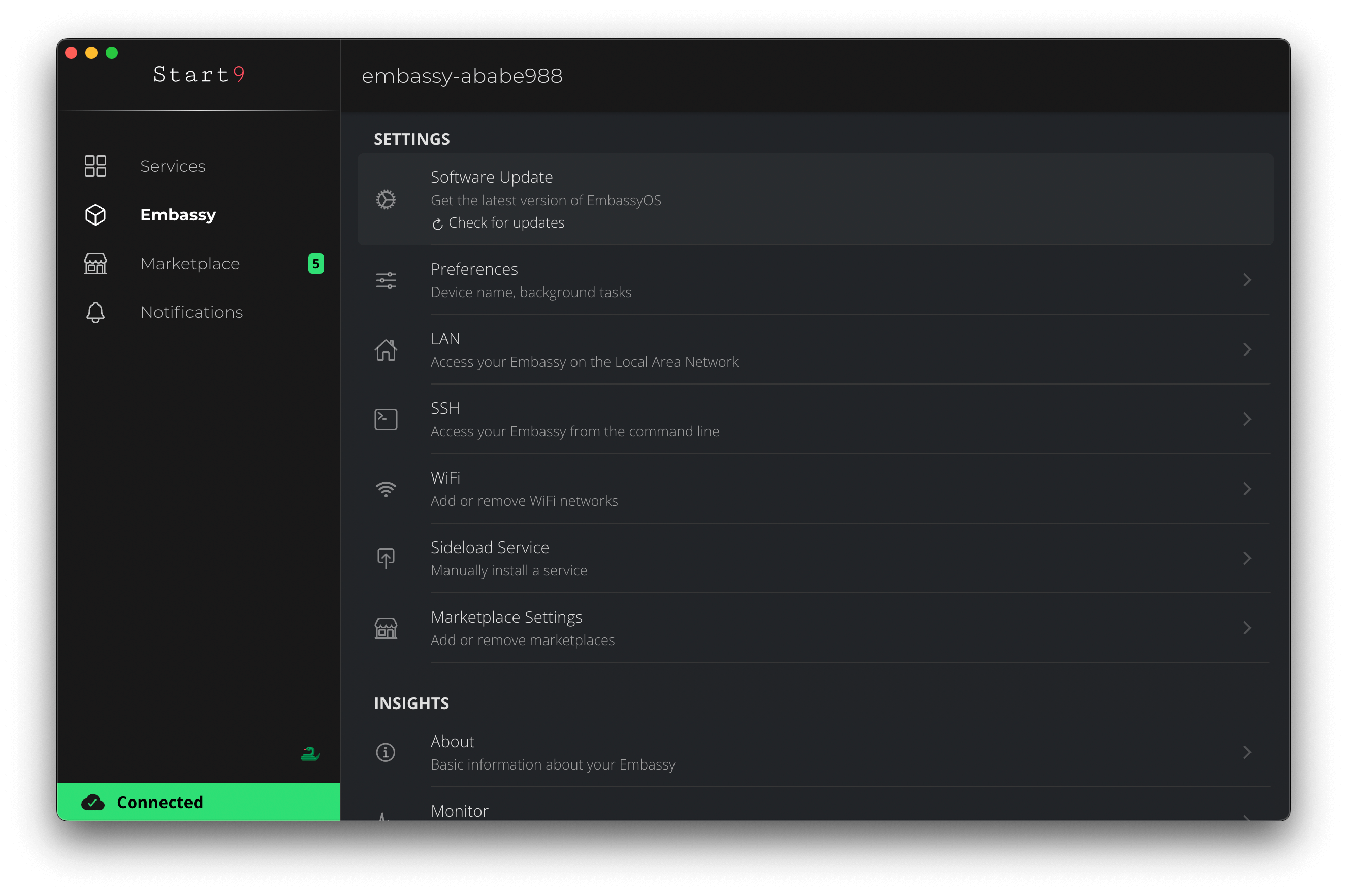Click the LAN house icon
1347x896 pixels.
pos(386,349)
